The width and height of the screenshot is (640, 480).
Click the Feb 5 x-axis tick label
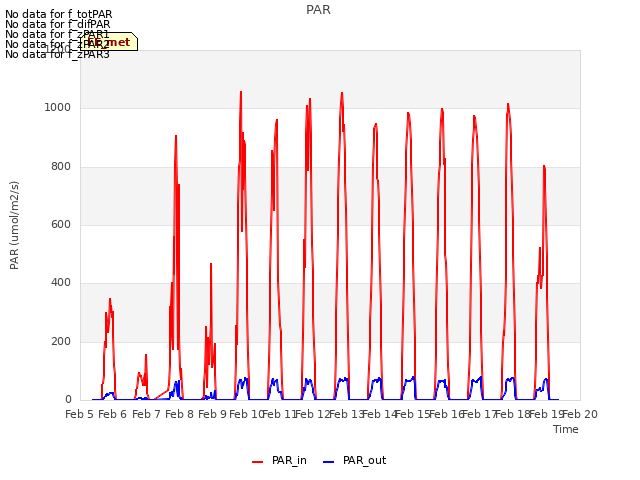pos(80,415)
